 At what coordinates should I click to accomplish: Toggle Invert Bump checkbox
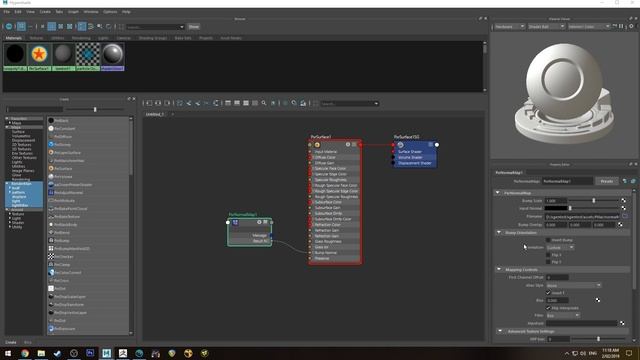[548, 240]
